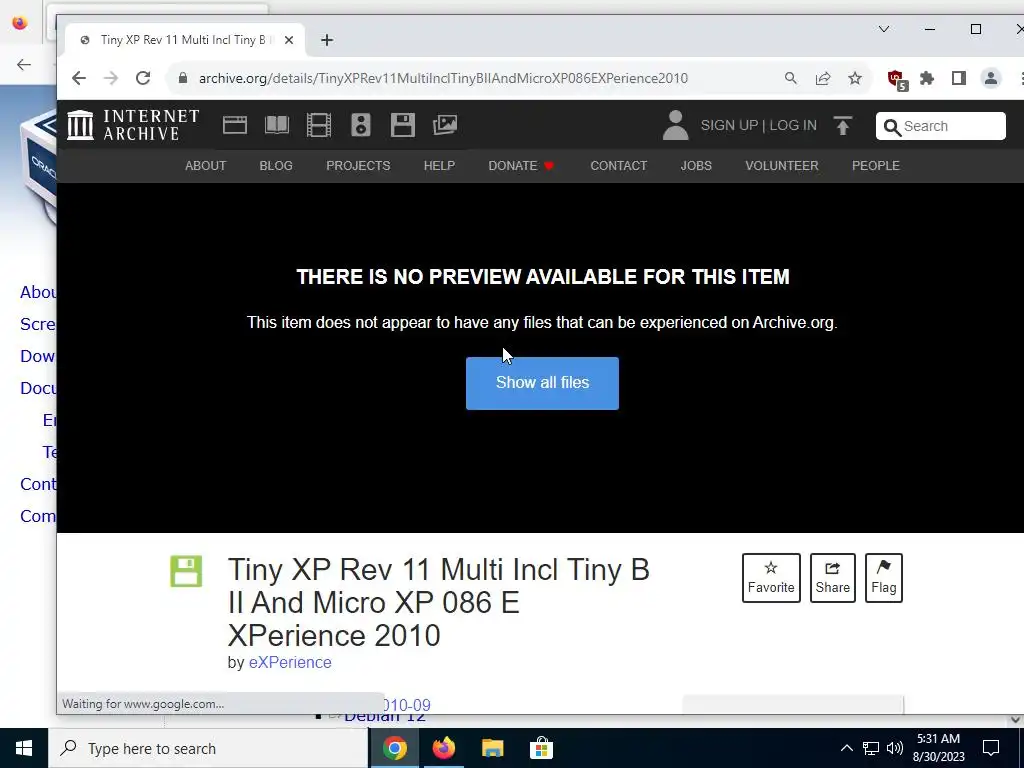Click the Share button under the title
1024x768 pixels.
[x=833, y=578]
